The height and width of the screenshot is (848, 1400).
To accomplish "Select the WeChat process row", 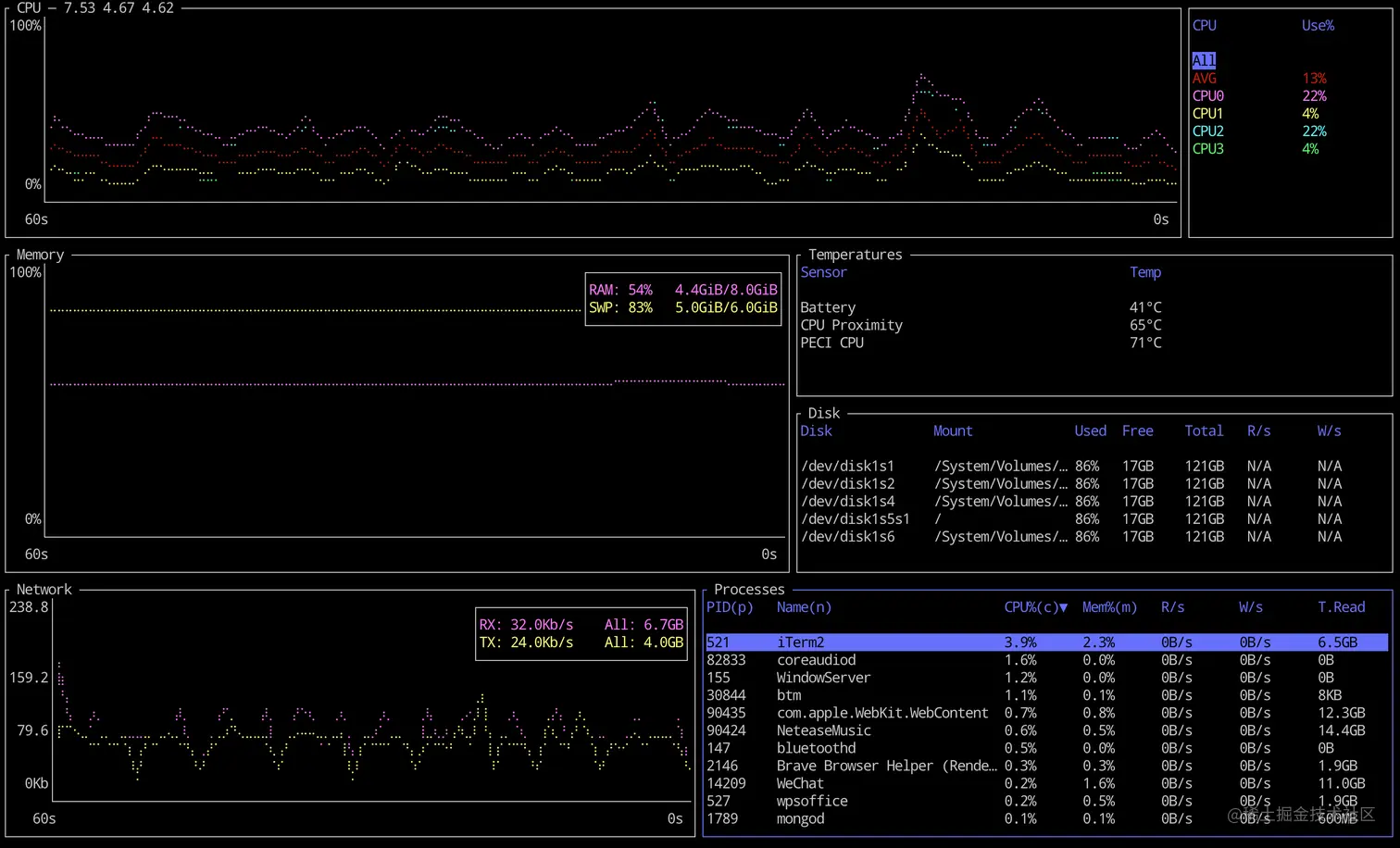I will point(1046,783).
